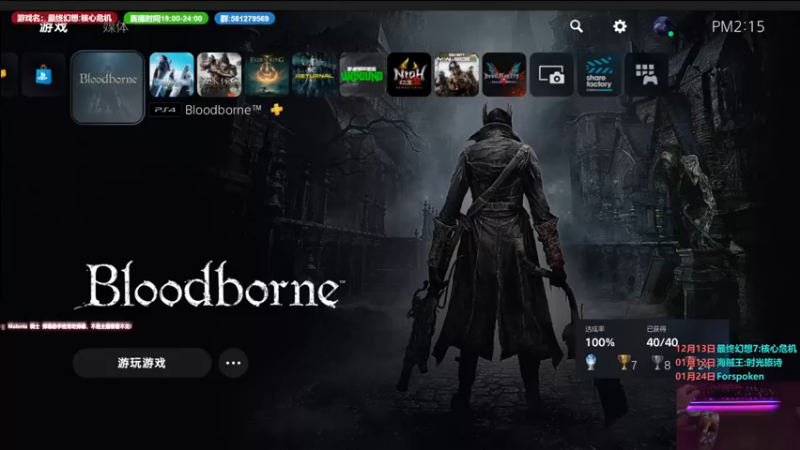Click the 01月24日 Forspoken schedule line
Screen dimensions: 800x450
pyautogui.click(x=719, y=377)
